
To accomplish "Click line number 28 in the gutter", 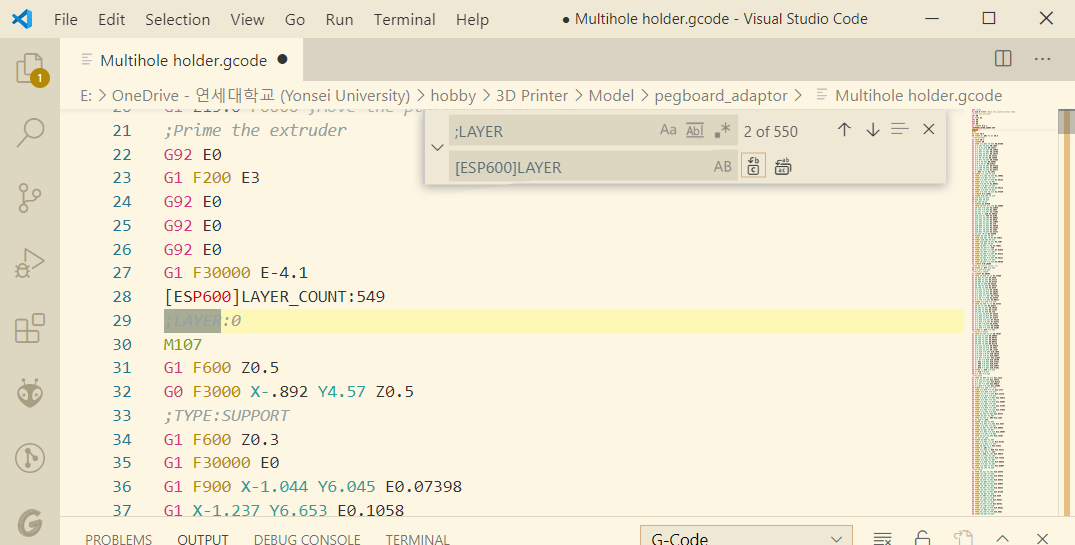I will 122,296.
